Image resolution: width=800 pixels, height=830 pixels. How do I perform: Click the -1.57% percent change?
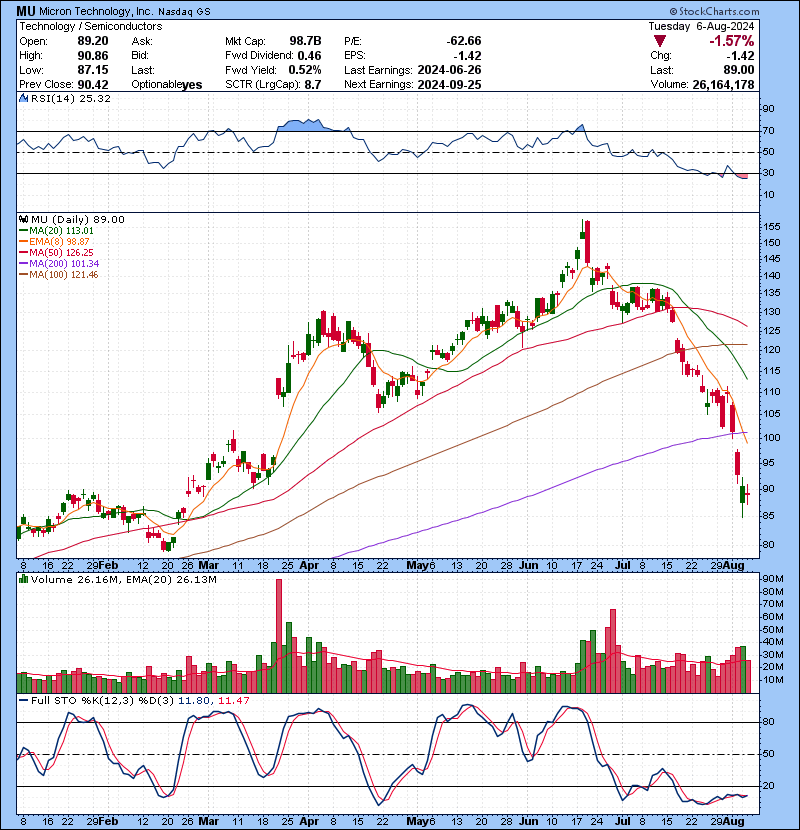point(732,41)
